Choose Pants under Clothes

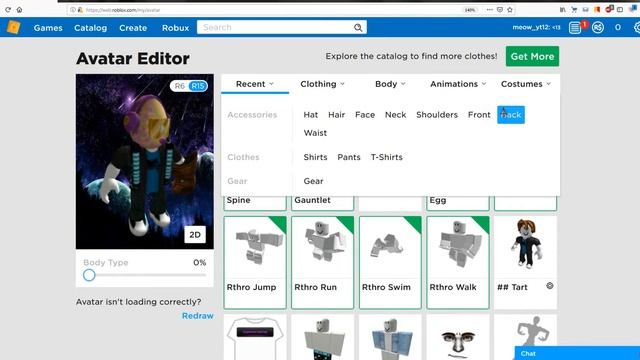349,157
